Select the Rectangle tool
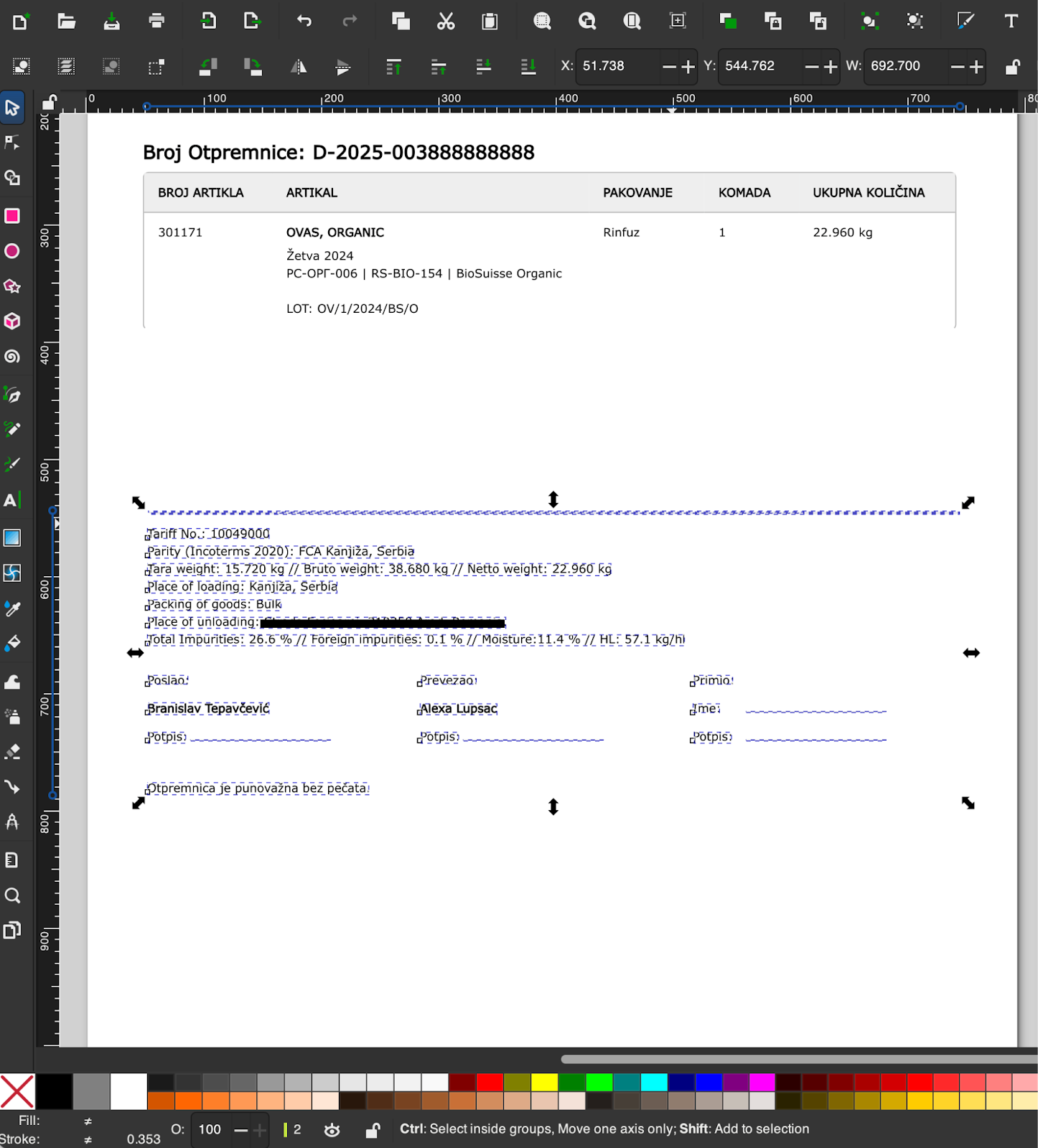Image resolution: width=1038 pixels, height=1148 pixels. click(x=12, y=216)
